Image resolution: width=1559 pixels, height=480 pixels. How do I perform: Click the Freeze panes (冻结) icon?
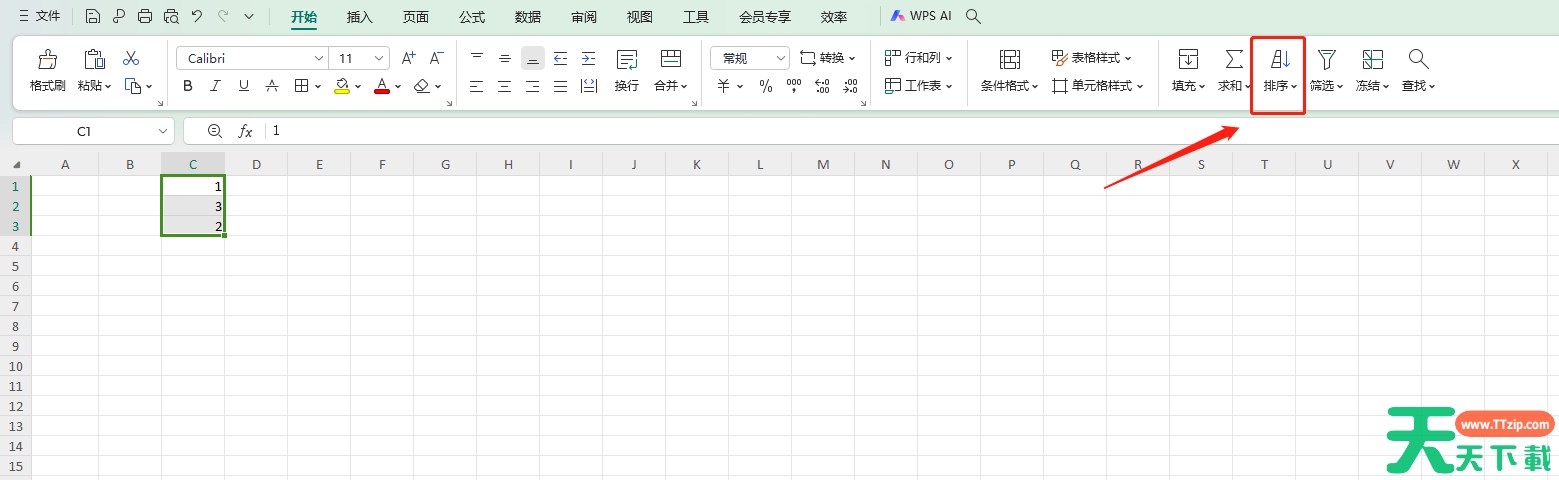[x=1372, y=60]
